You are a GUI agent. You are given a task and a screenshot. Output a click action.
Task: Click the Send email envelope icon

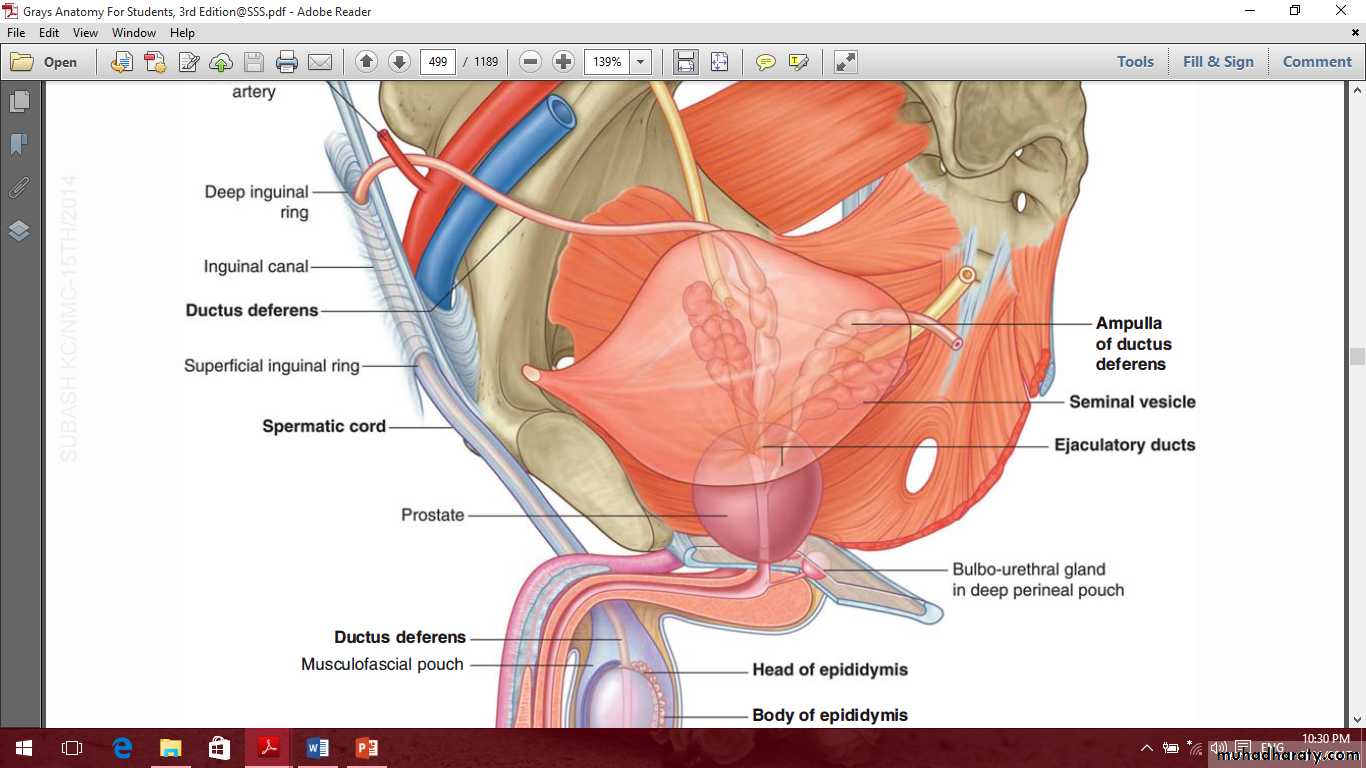tap(320, 62)
